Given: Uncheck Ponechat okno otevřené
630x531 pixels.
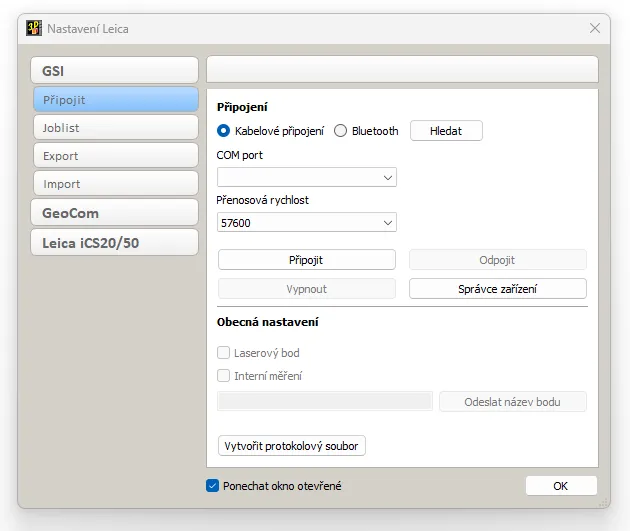Looking at the screenshot, I should (213, 486).
